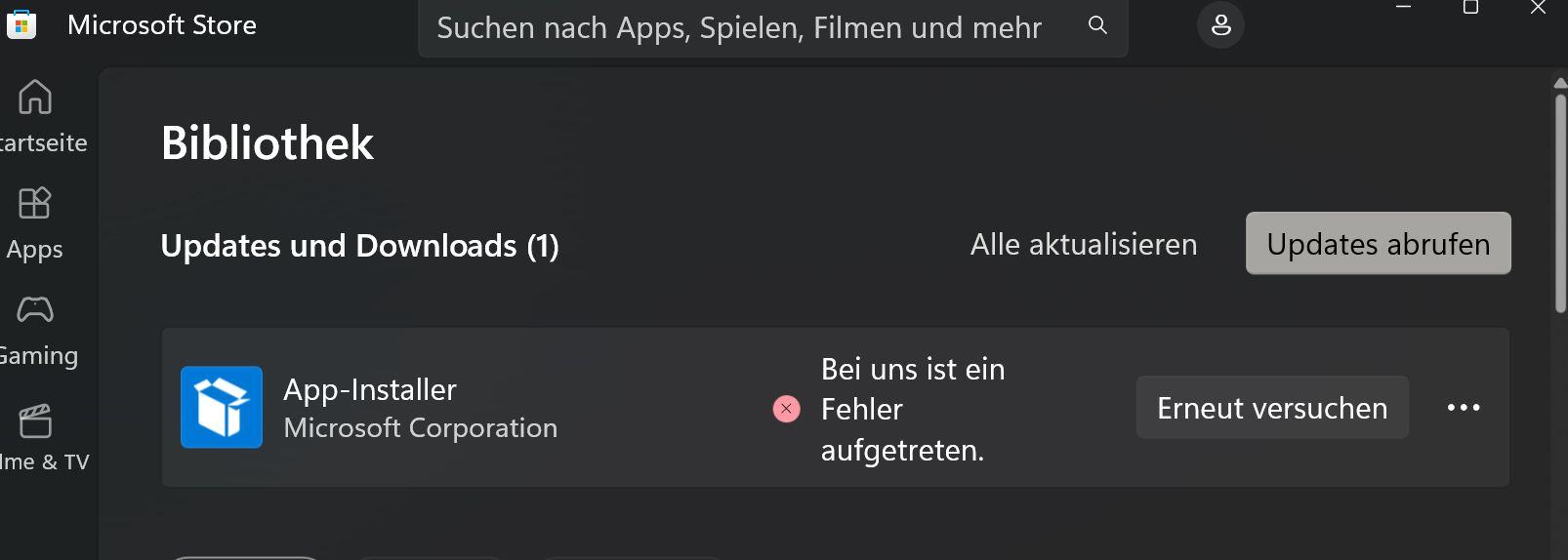This screenshot has width=1568, height=560.
Task: Click the vertical scrollbar thumb
Action: click(1560, 204)
